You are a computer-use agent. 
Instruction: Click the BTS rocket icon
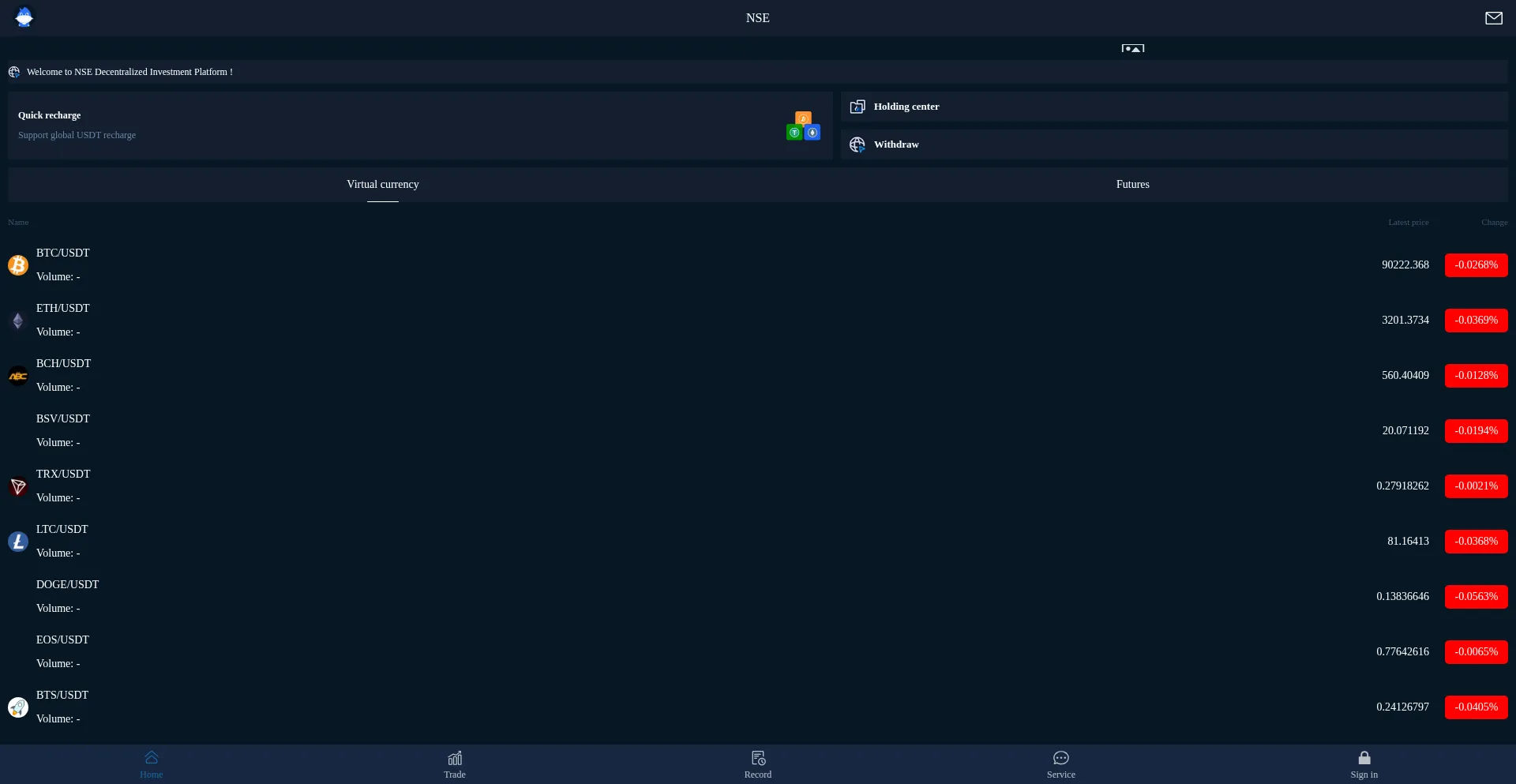[x=18, y=707]
